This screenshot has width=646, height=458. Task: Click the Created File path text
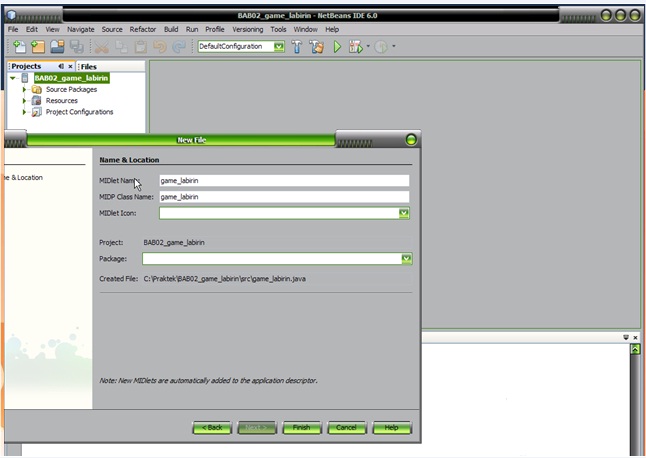tap(225, 279)
